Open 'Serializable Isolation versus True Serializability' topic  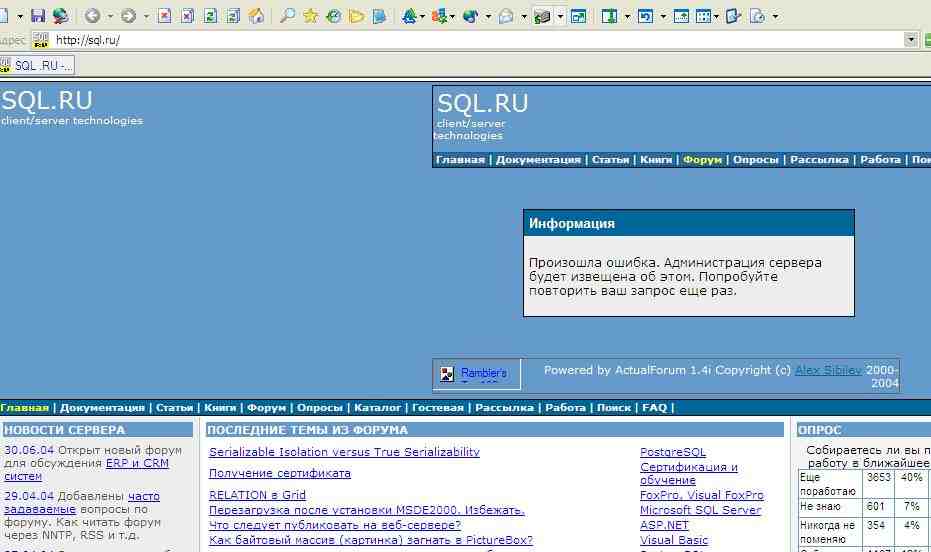[x=344, y=452]
